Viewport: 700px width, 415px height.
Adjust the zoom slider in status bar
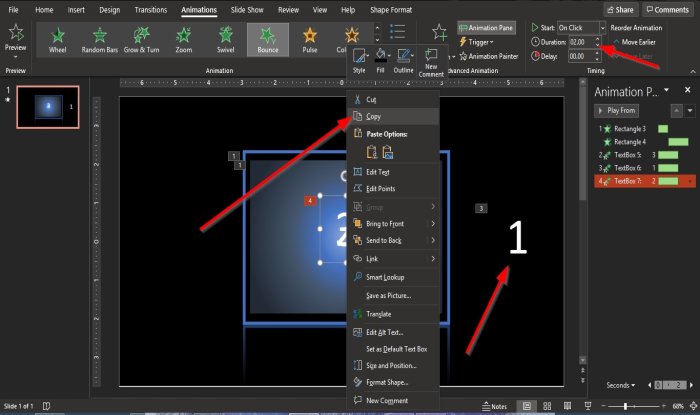point(626,407)
